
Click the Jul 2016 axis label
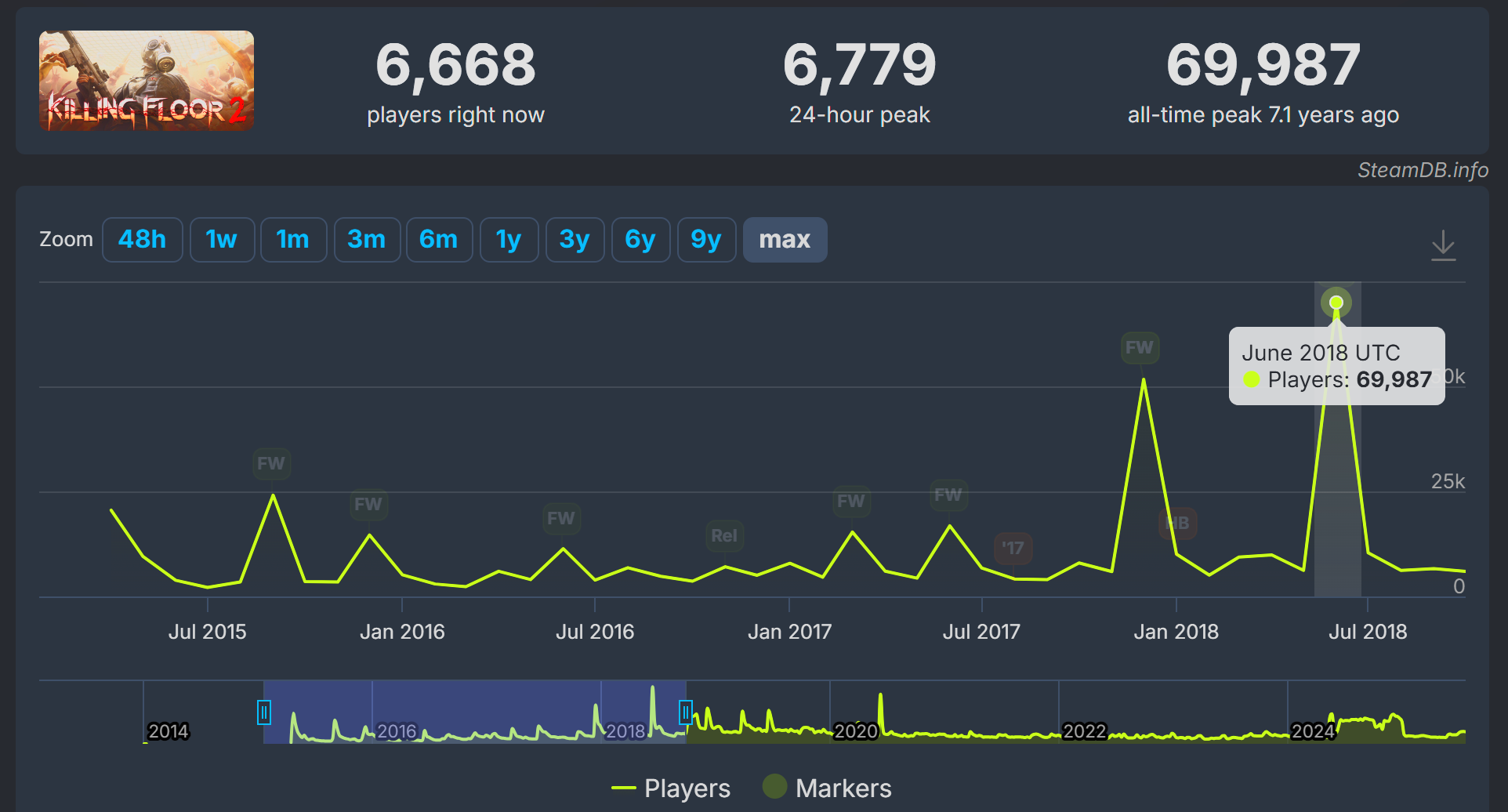(595, 632)
